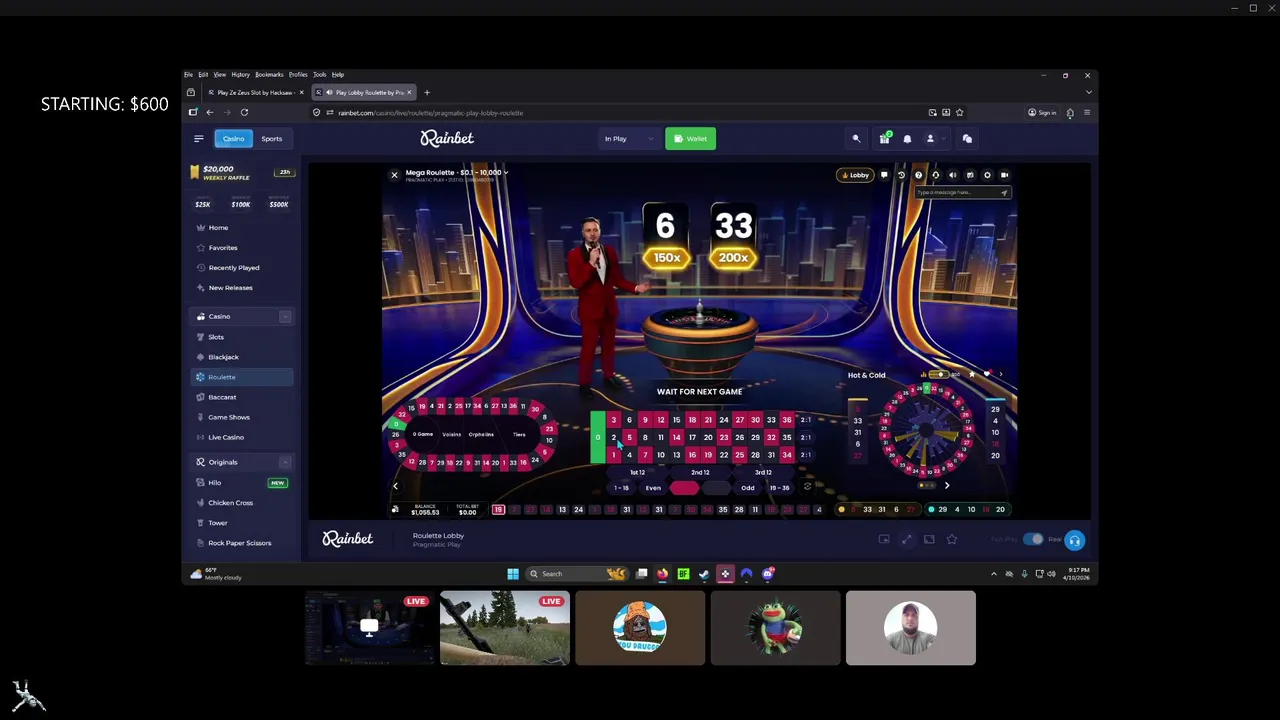Image resolution: width=1280 pixels, height=720 pixels.
Task: Open the Rainbet search magnifier icon
Action: [x=856, y=139]
